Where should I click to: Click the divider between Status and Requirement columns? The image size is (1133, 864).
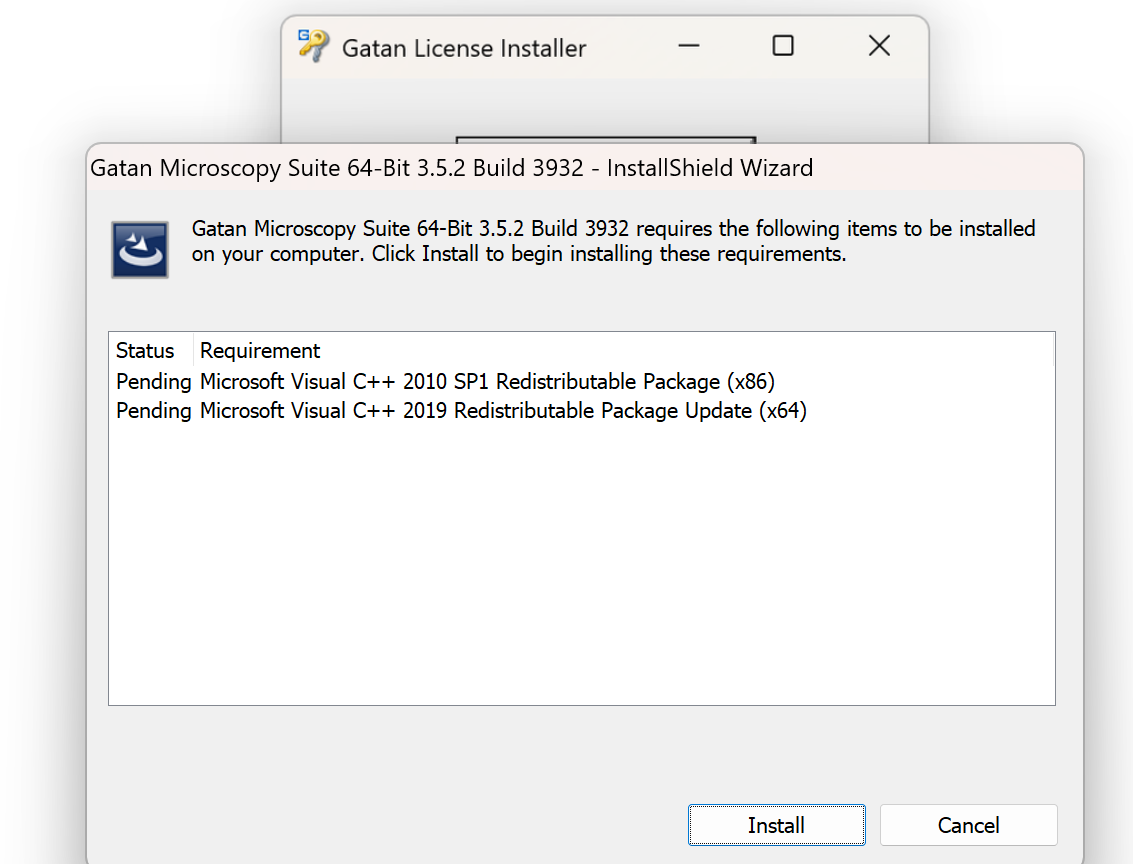193,351
